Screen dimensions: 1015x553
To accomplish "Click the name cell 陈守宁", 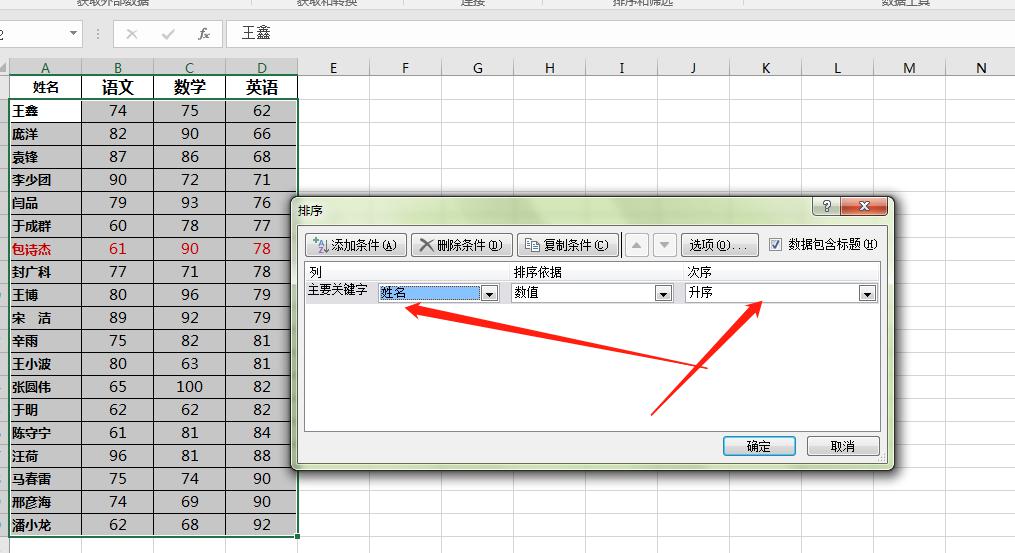I will (x=45, y=433).
